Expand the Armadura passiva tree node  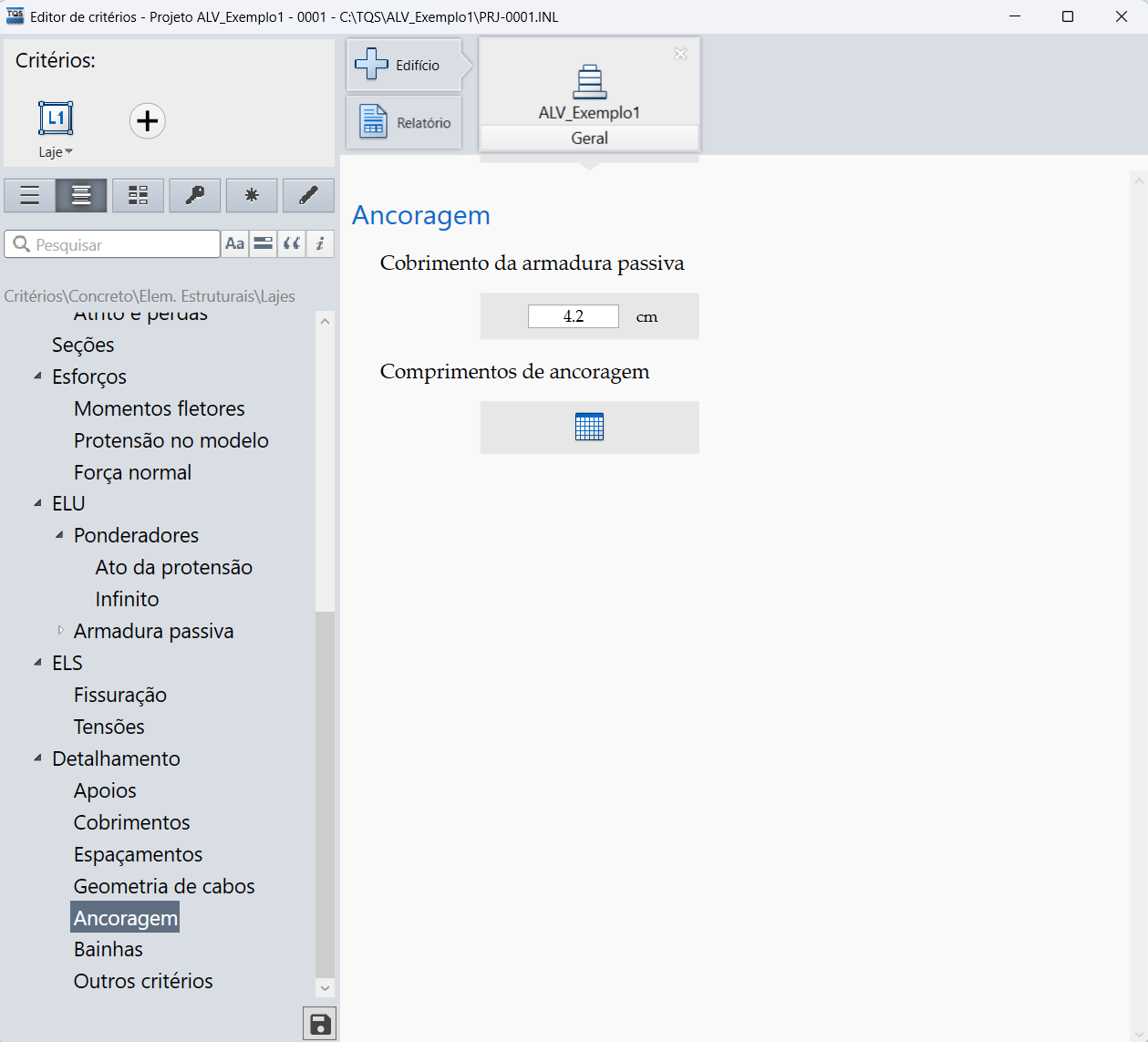(x=60, y=630)
